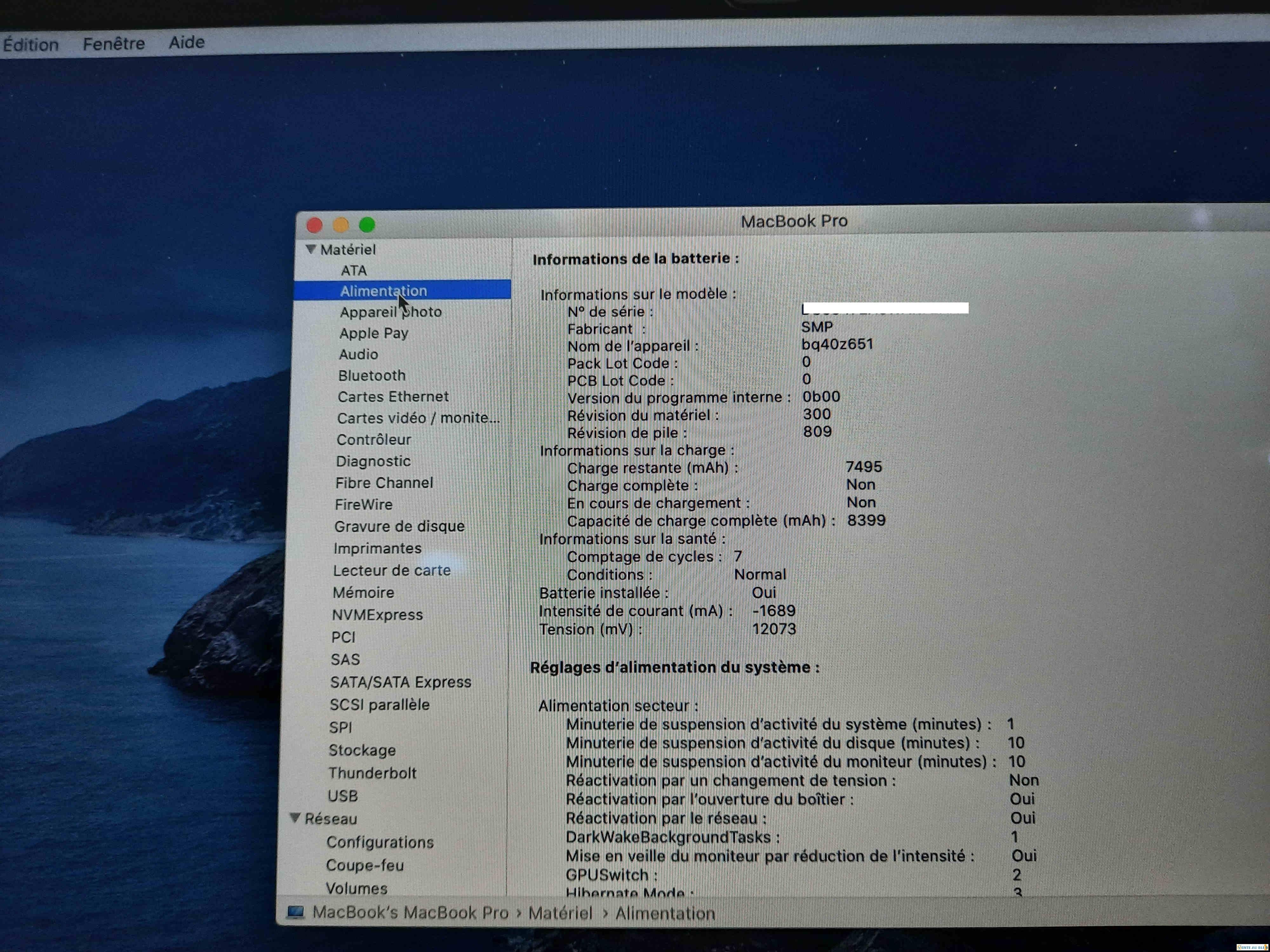Select Audio in the sidebar

click(358, 355)
